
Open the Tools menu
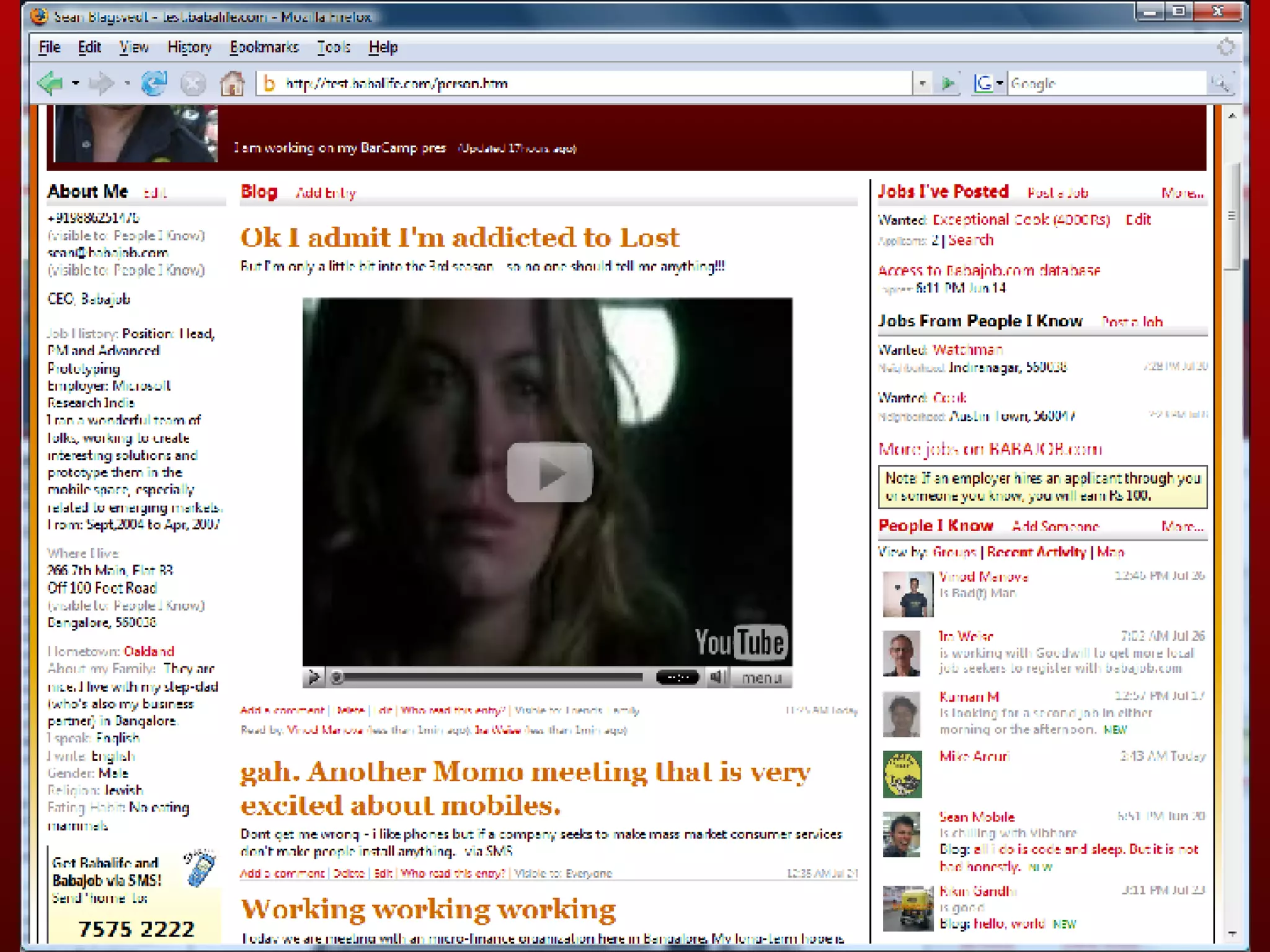[x=334, y=47]
